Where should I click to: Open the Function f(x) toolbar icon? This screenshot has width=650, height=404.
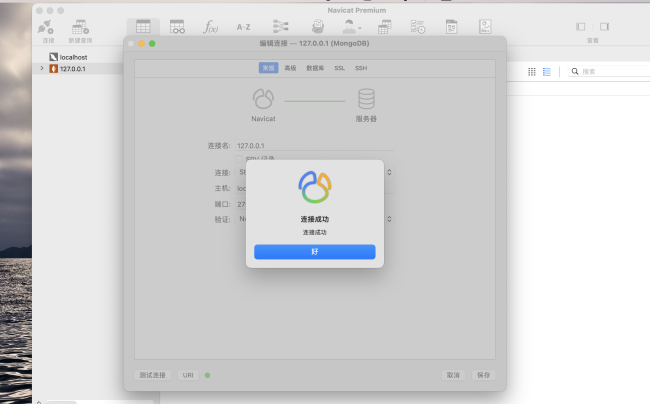click(x=211, y=27)
